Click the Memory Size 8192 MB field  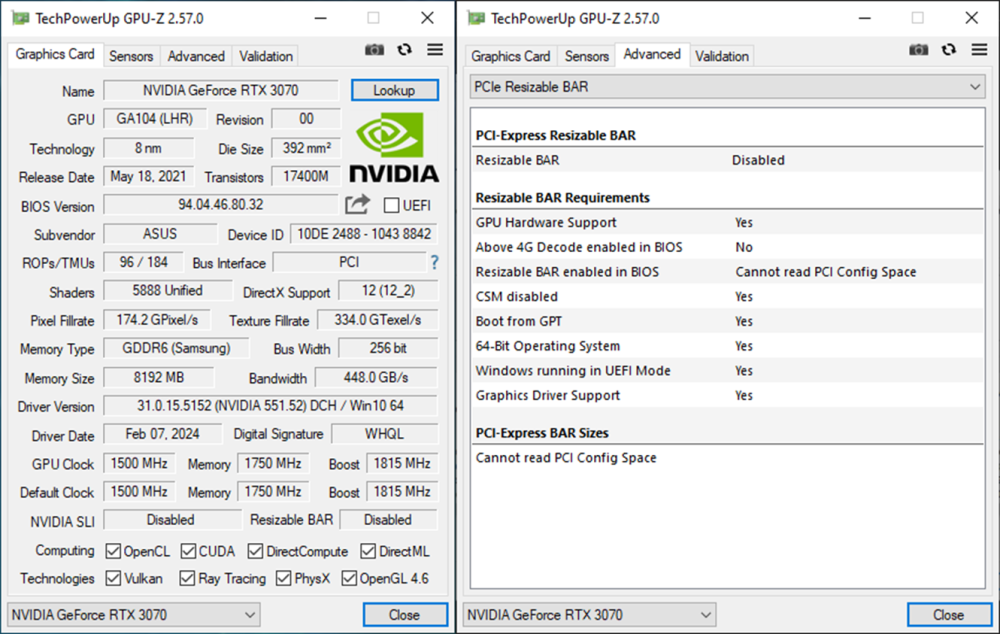coord(159,378)
